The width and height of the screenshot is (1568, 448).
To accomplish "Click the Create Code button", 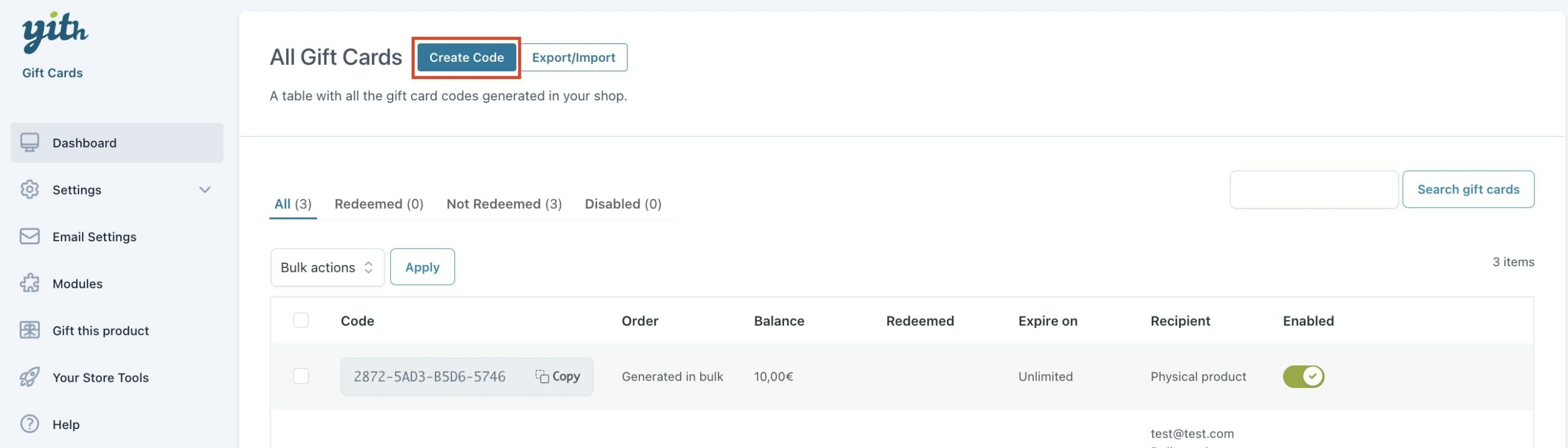I will (x=467, y=58).
